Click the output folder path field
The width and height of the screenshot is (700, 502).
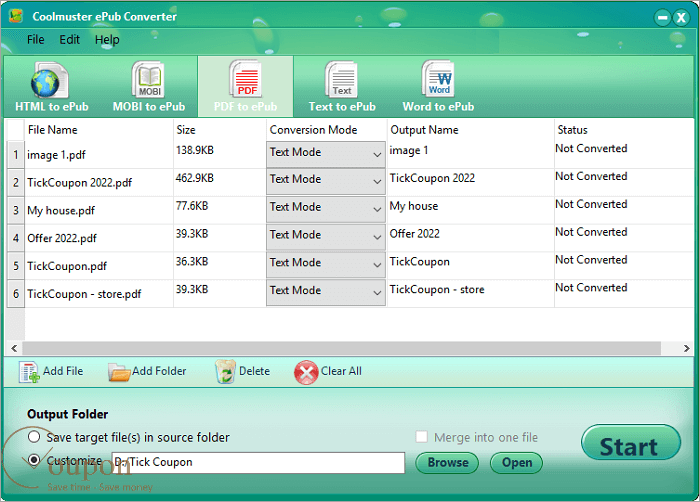258,462
